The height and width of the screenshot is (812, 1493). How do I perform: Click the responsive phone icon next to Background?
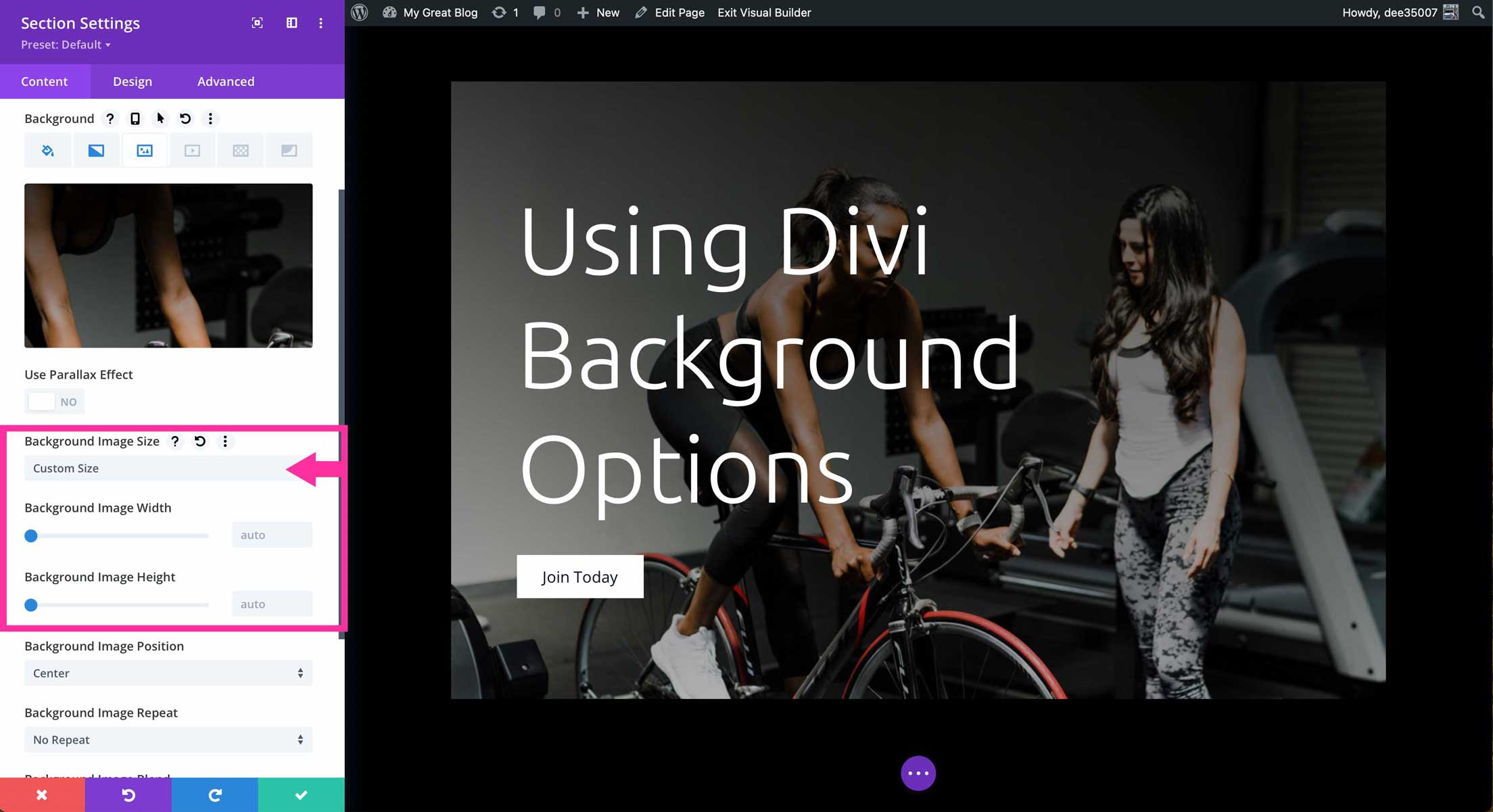135,118
